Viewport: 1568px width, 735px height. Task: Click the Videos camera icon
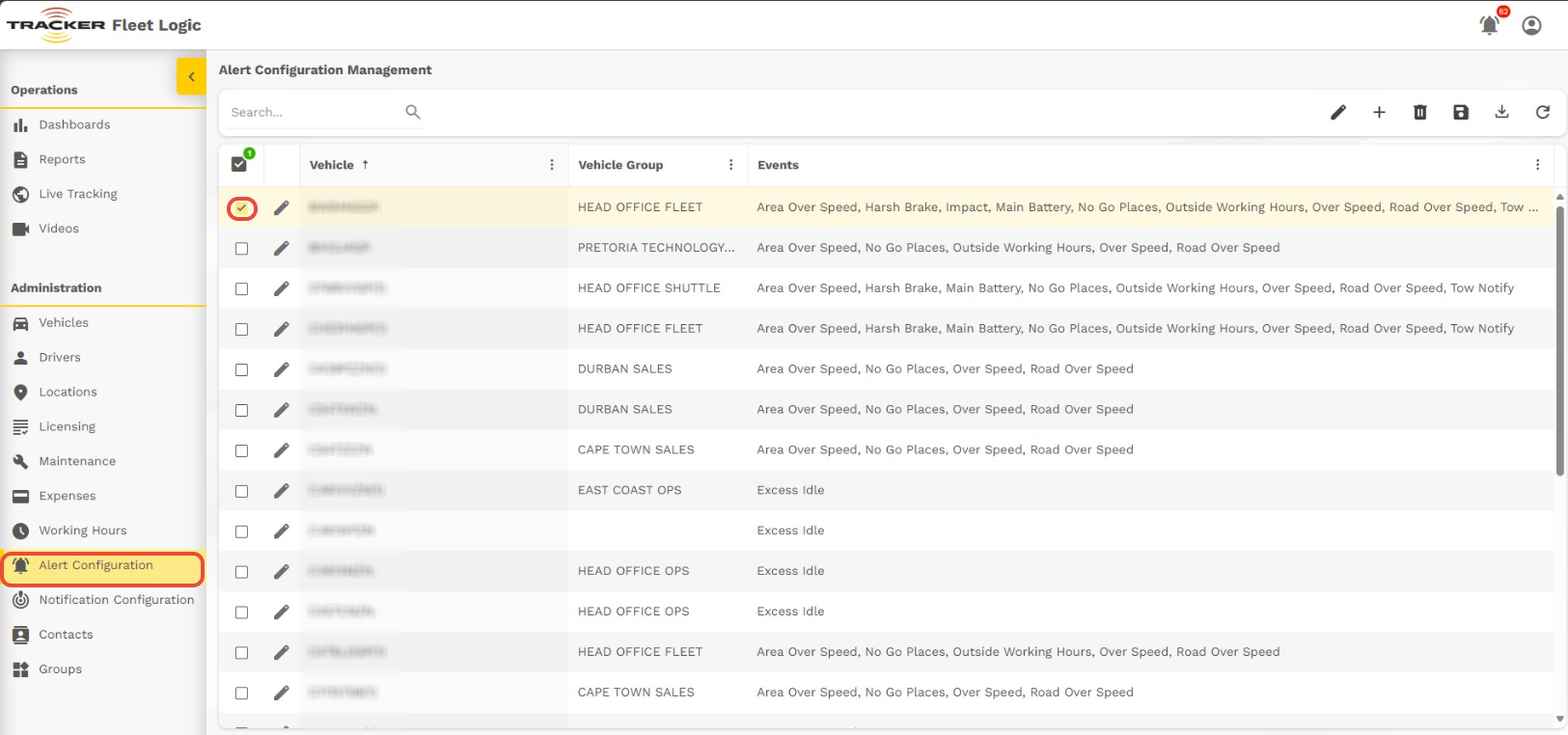[x=20, y=230]
